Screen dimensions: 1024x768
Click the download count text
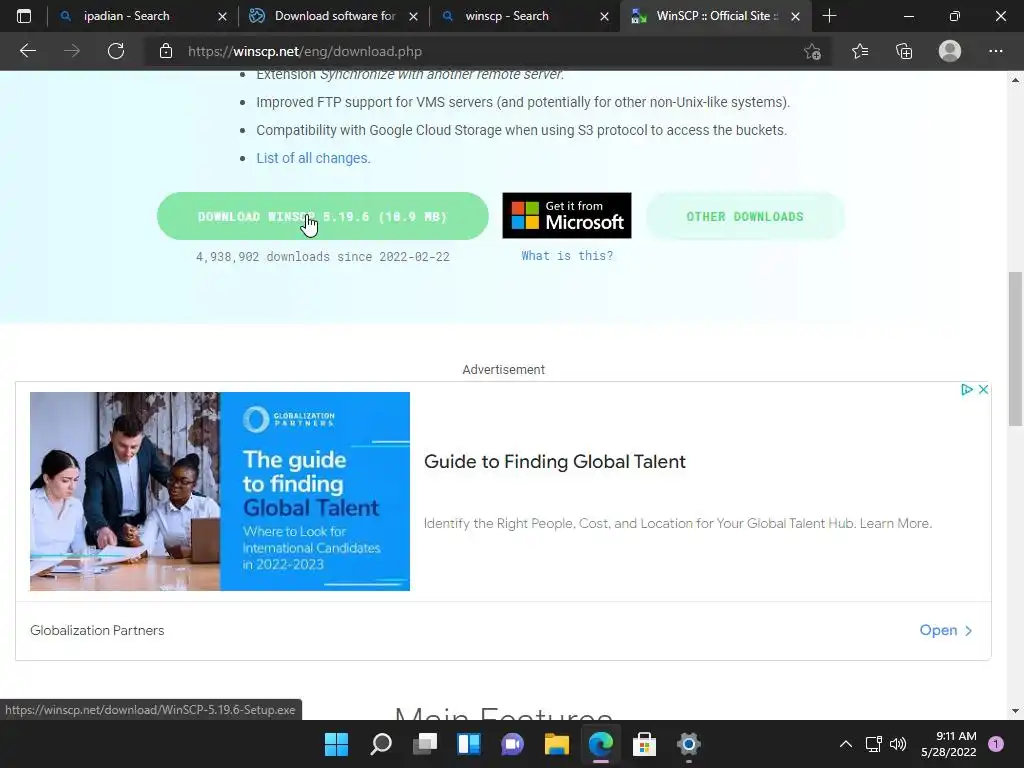coord(323,257)
